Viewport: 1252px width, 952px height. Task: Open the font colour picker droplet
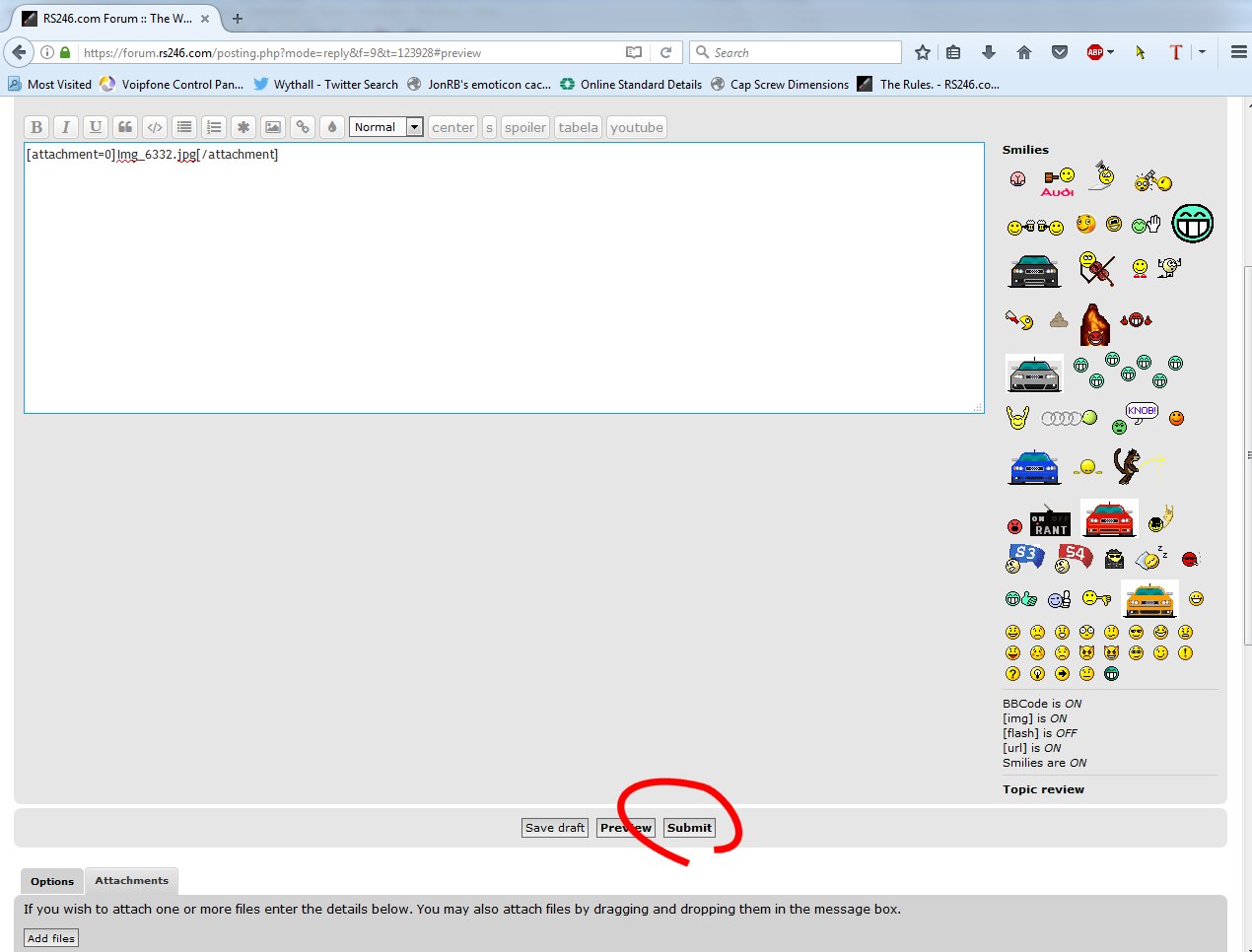point(332,127)
